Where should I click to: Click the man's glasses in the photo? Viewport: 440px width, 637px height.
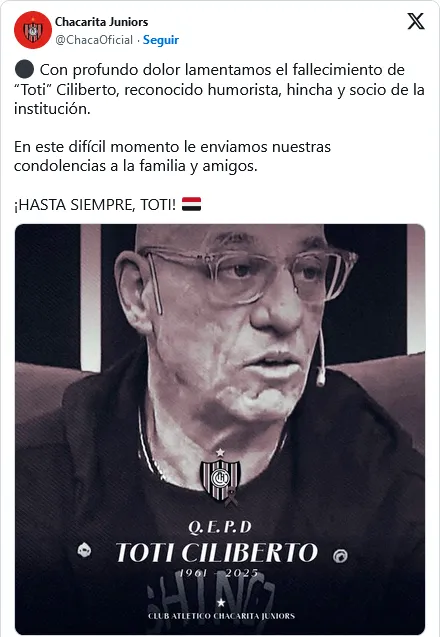(249, 275)
